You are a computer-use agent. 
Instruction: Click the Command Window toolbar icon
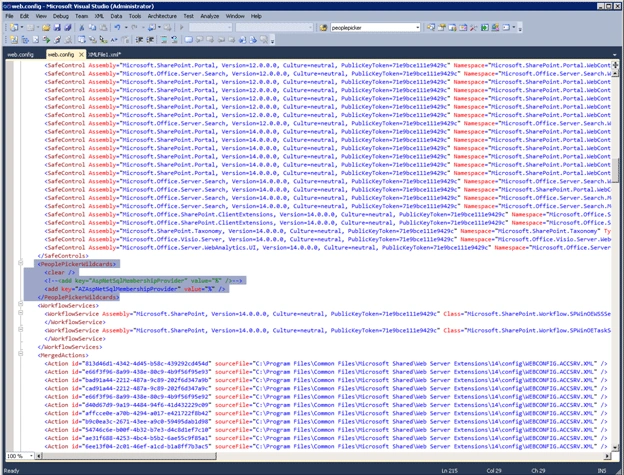click(x=506, y=27)
